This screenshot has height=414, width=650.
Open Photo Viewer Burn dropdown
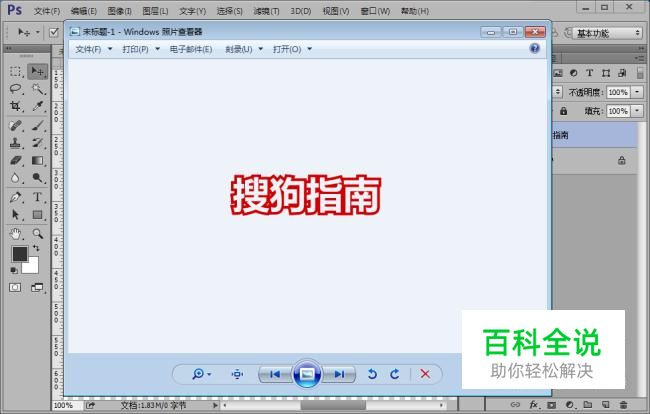coord(244,49)
